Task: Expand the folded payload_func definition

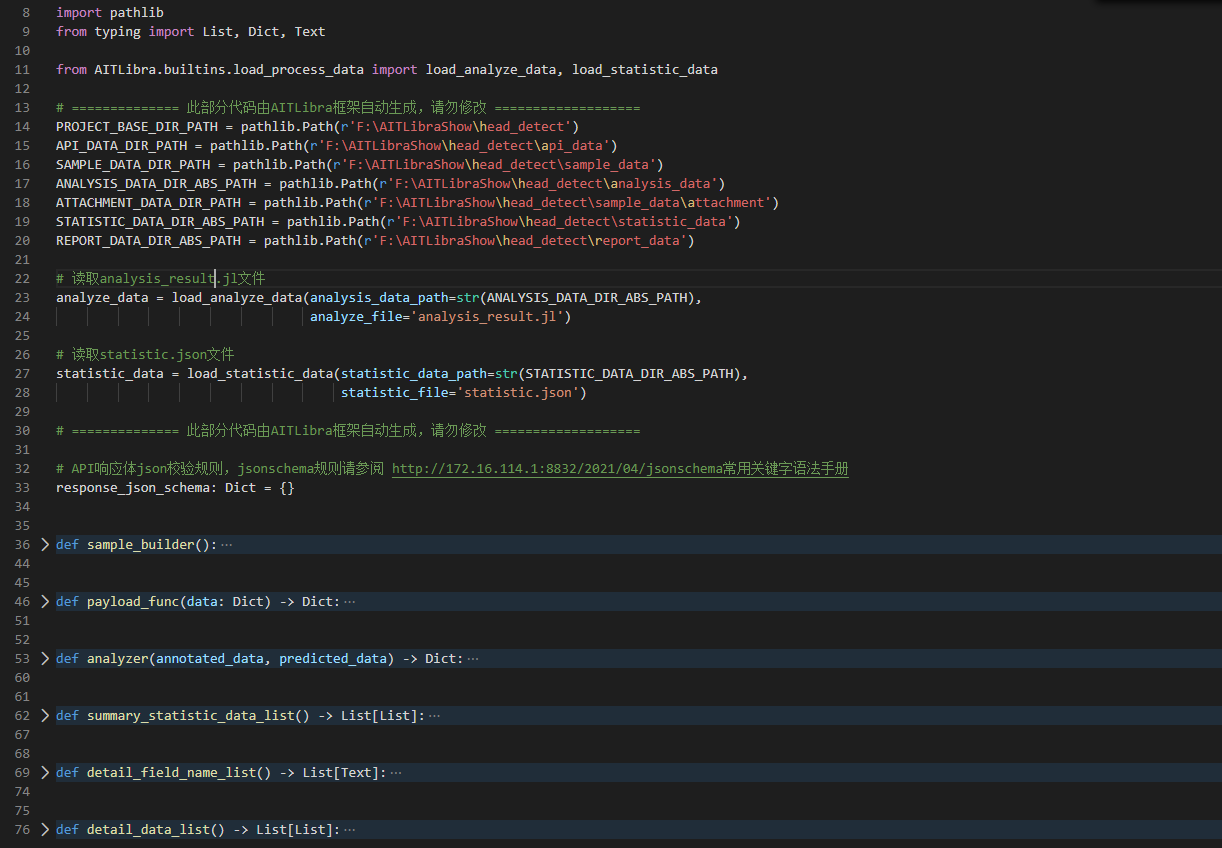Action: click(44, 602)
